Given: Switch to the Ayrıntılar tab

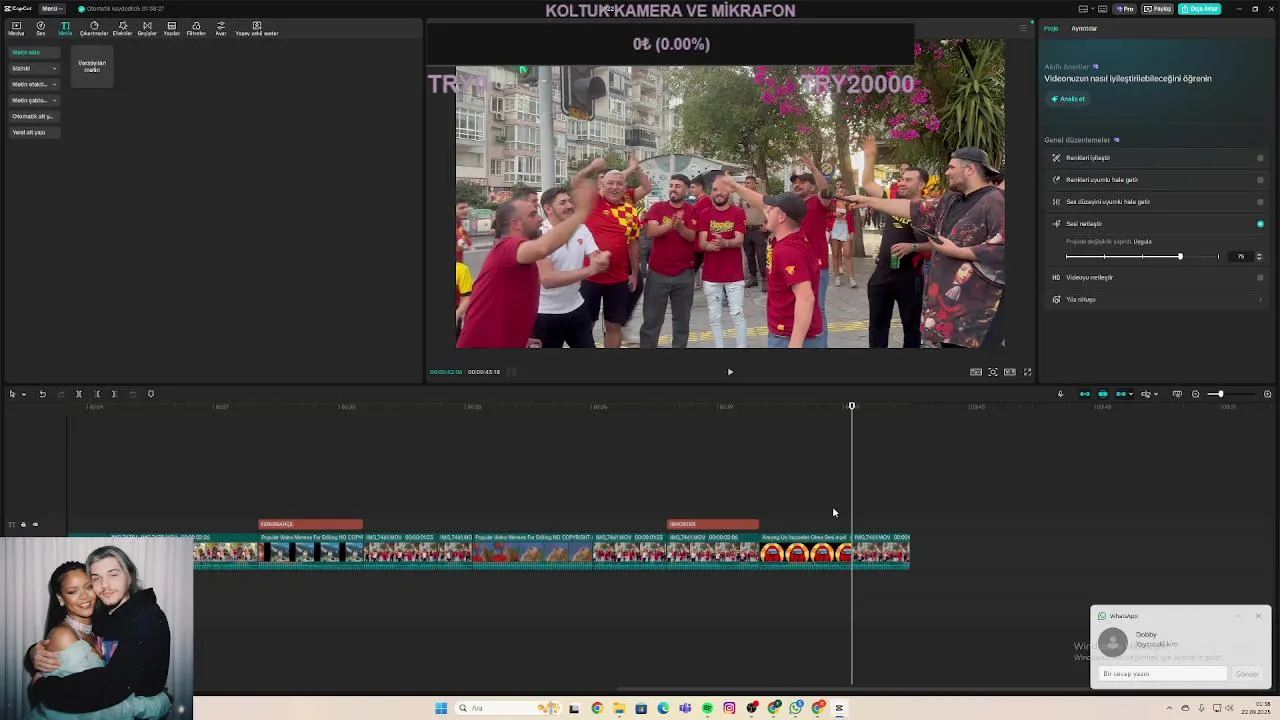Looking at the screenshot, I should click(1084, 28).
